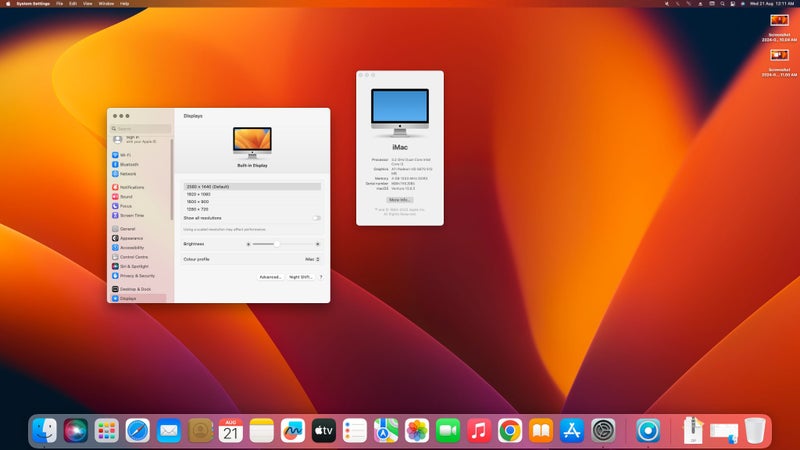Open the Edit menu
Screen dimensions: 800x450
(73, 4)
